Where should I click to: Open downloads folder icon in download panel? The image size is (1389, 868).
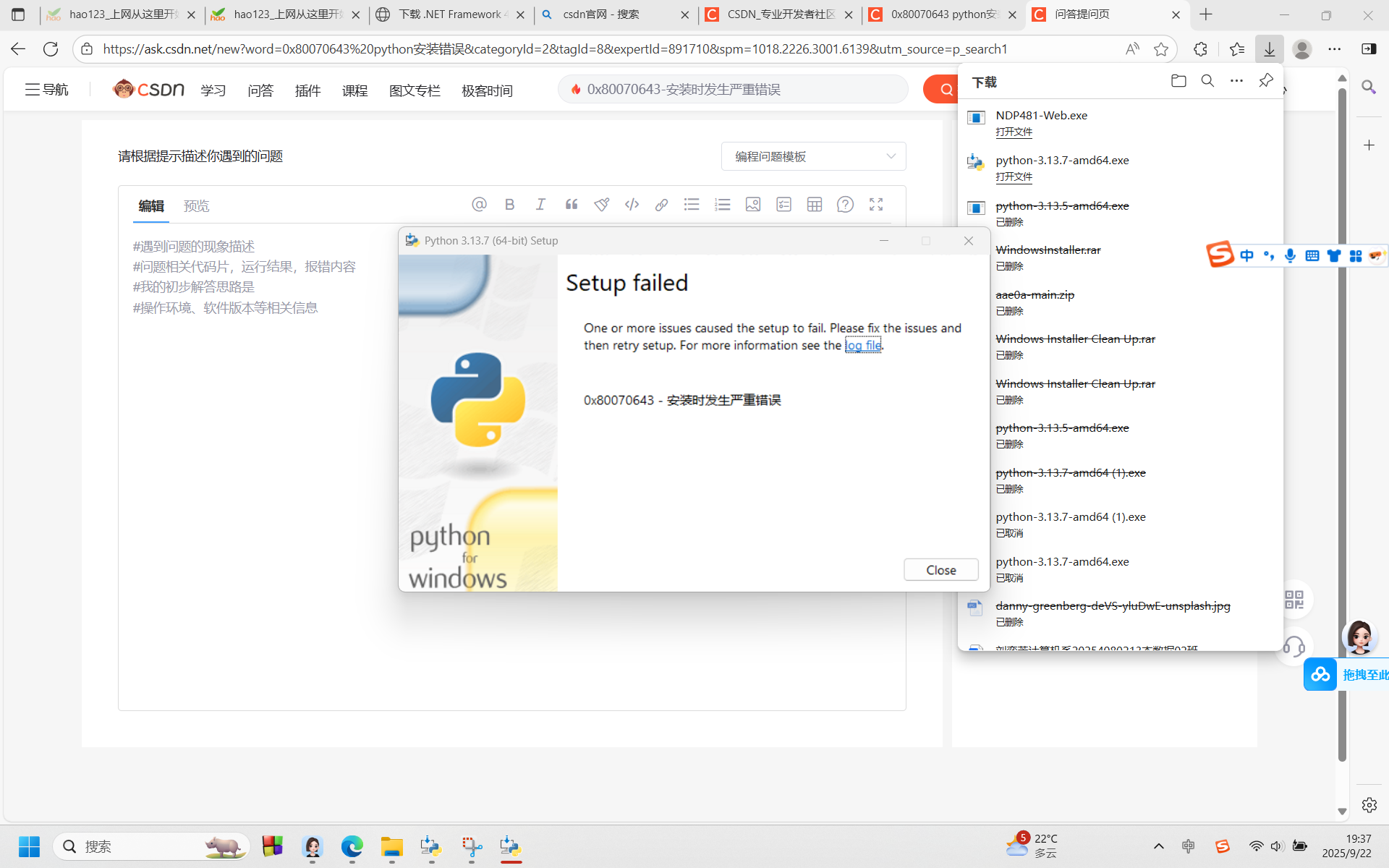pyautogui.click(x=1178, y=81)
